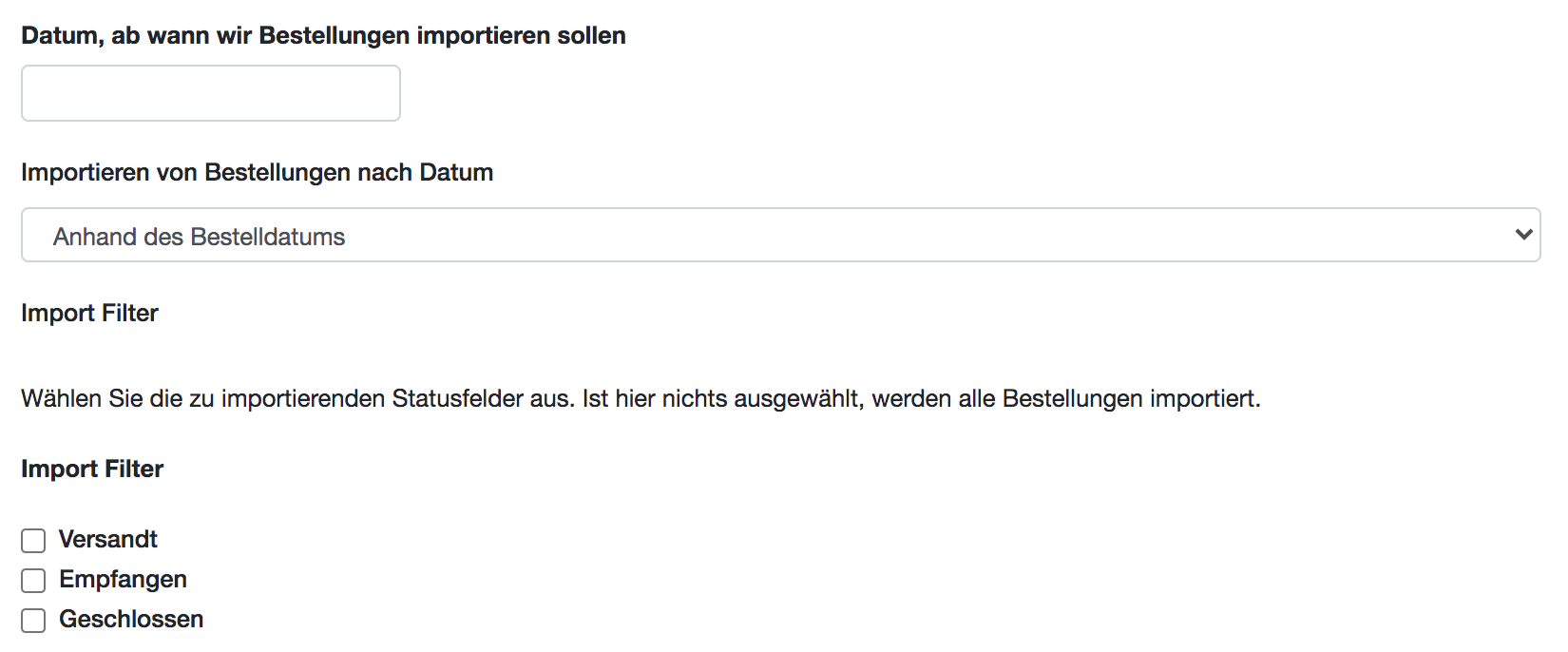Image resolution: width=1568 pixels, height=652 pixels.
Task: Open the "Anhand des Bestelldatums" dropdown
Action: [x=779, y=236]
